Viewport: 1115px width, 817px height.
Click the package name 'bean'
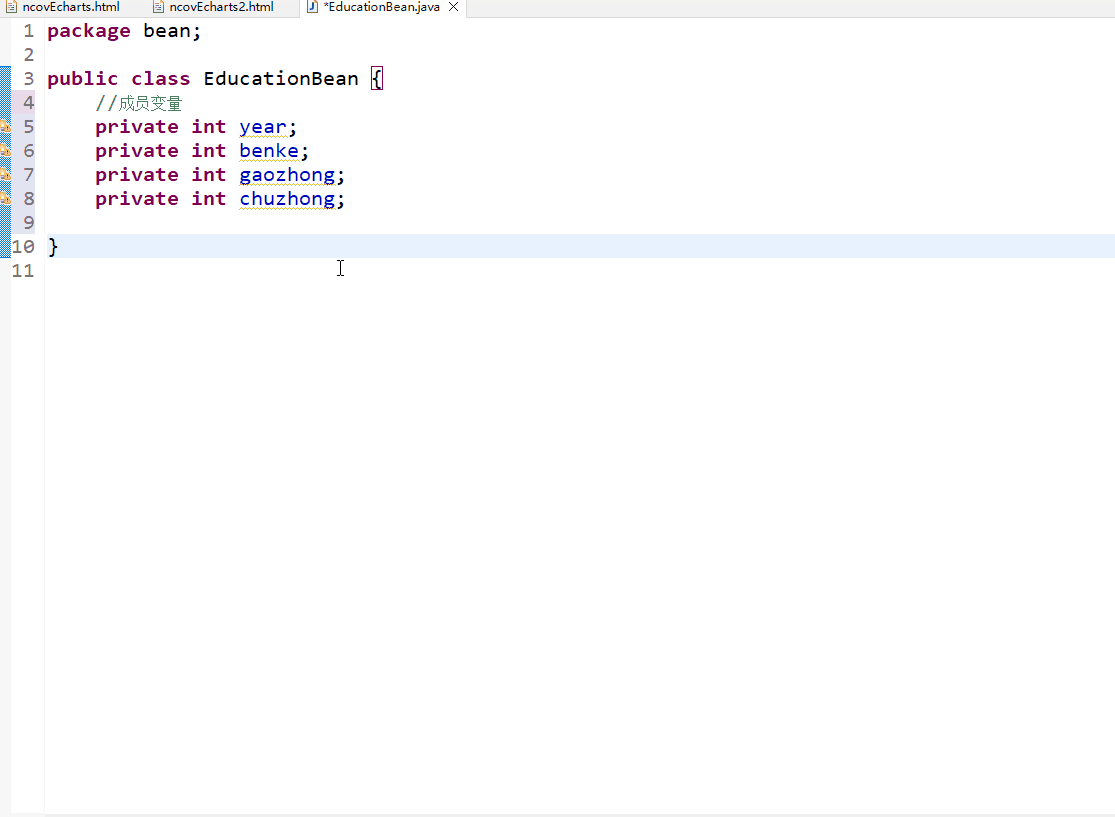pyautogui.click(x=166, y=31)
